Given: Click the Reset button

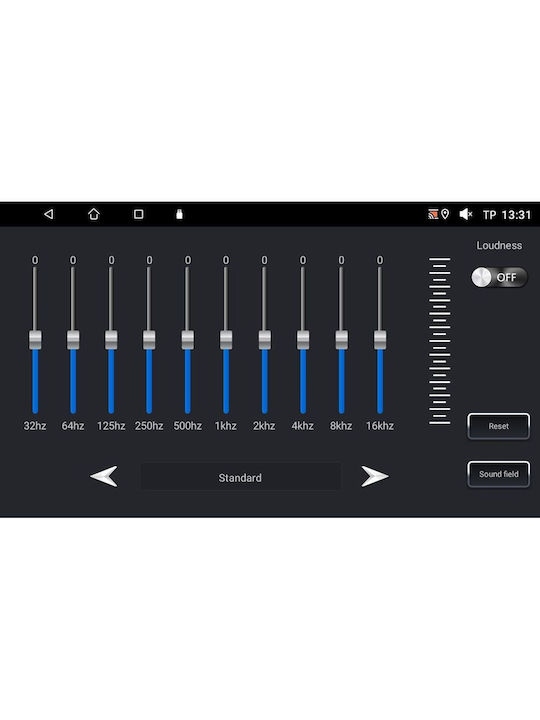Looking at the screenshot, I should (499, 426).
